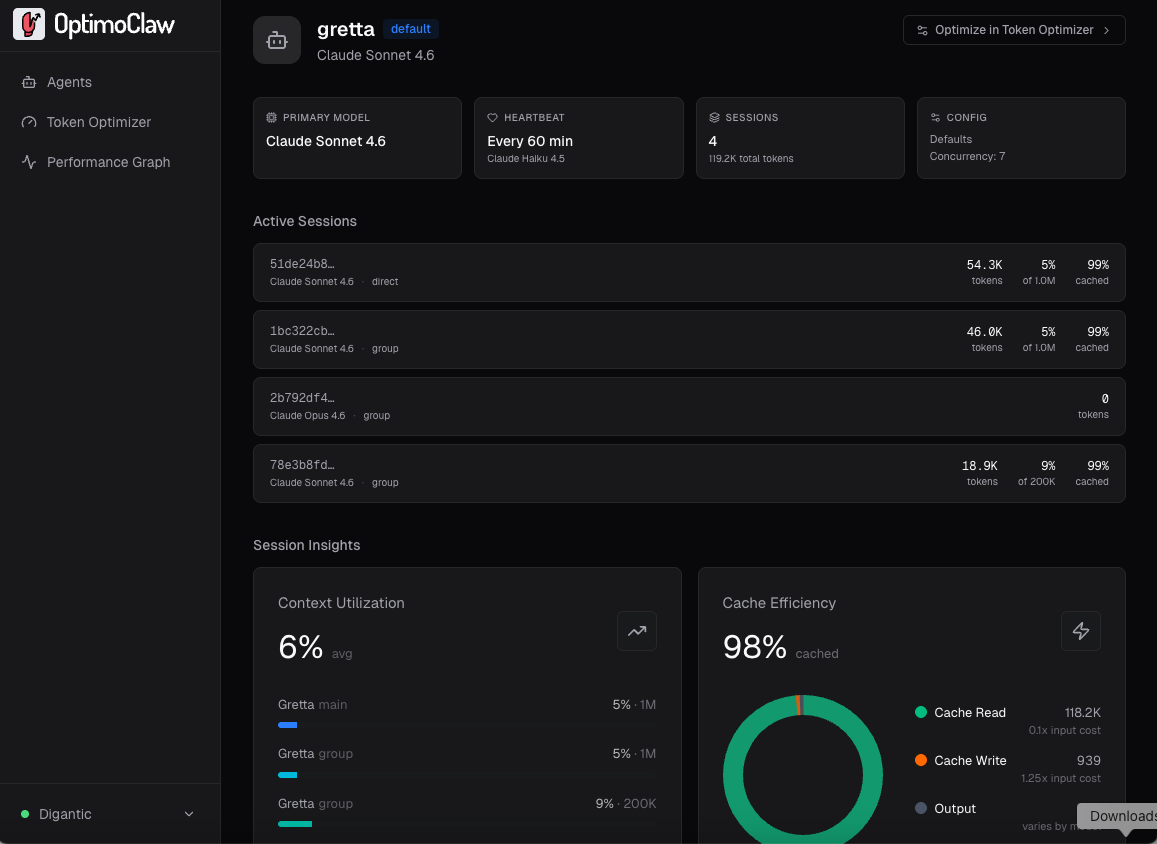This screenshot has width=1157, height=844.
Task: Click the default badge next to gretta
Action: (x=410, y=29)
